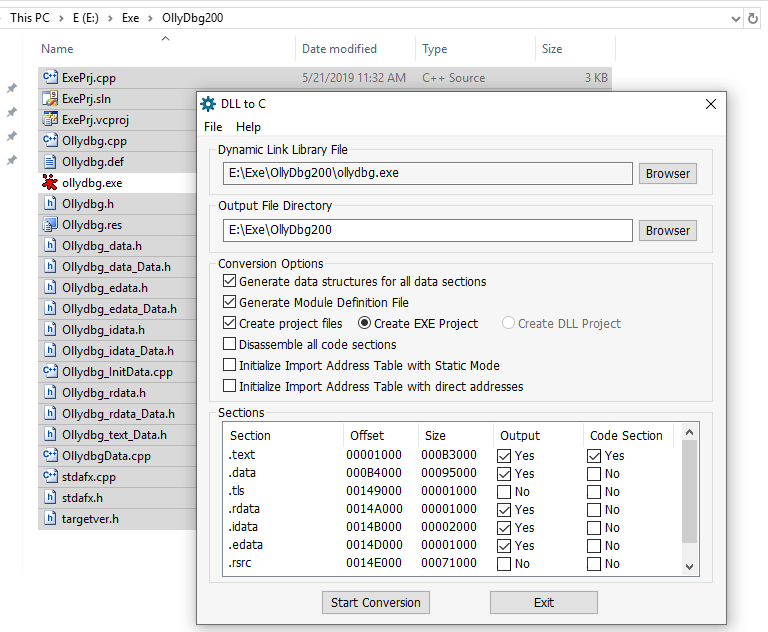Click the DLL to C gear icon
This screenshot has width=768, height=632.
208,104
